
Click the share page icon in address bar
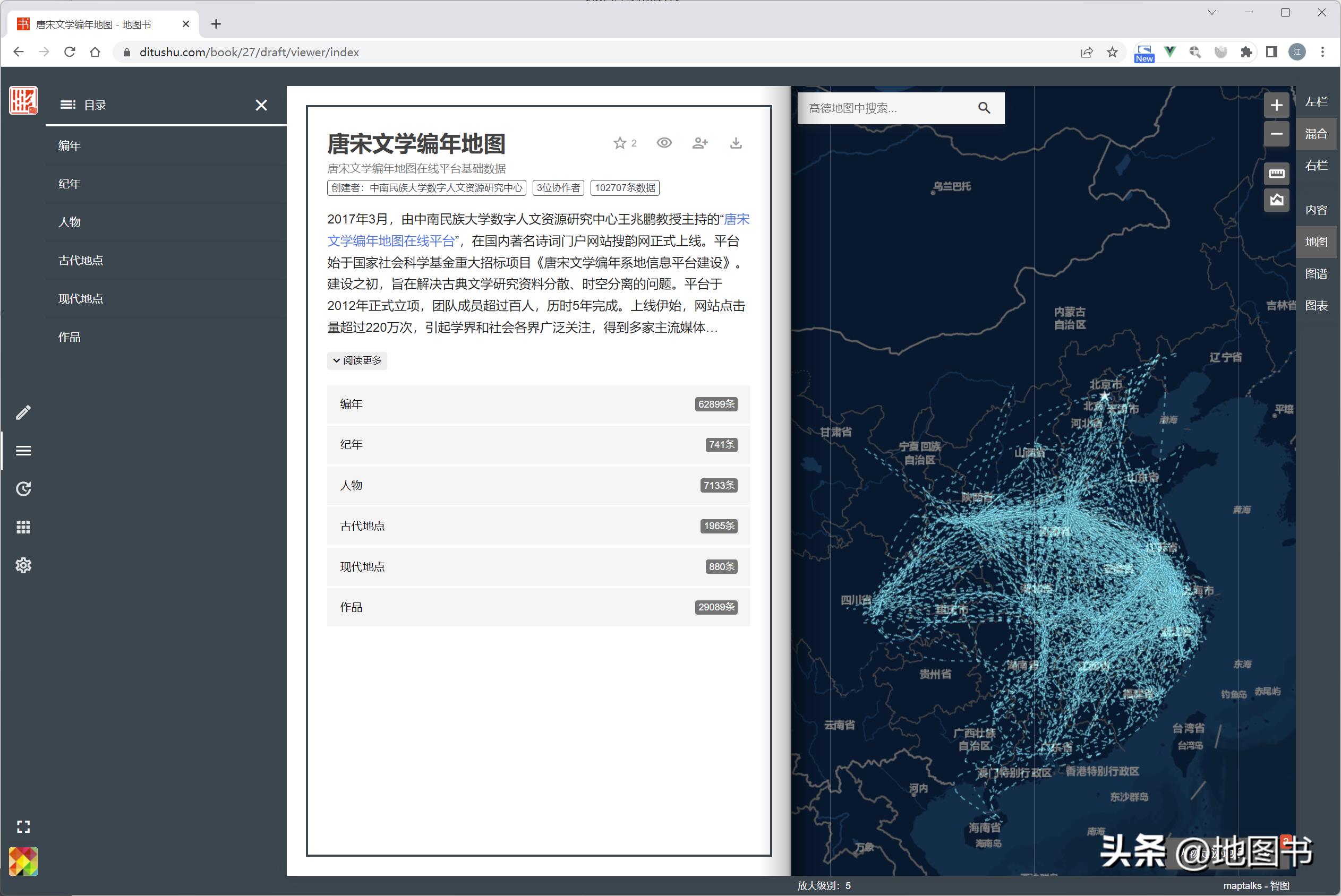click(1087, 52)
